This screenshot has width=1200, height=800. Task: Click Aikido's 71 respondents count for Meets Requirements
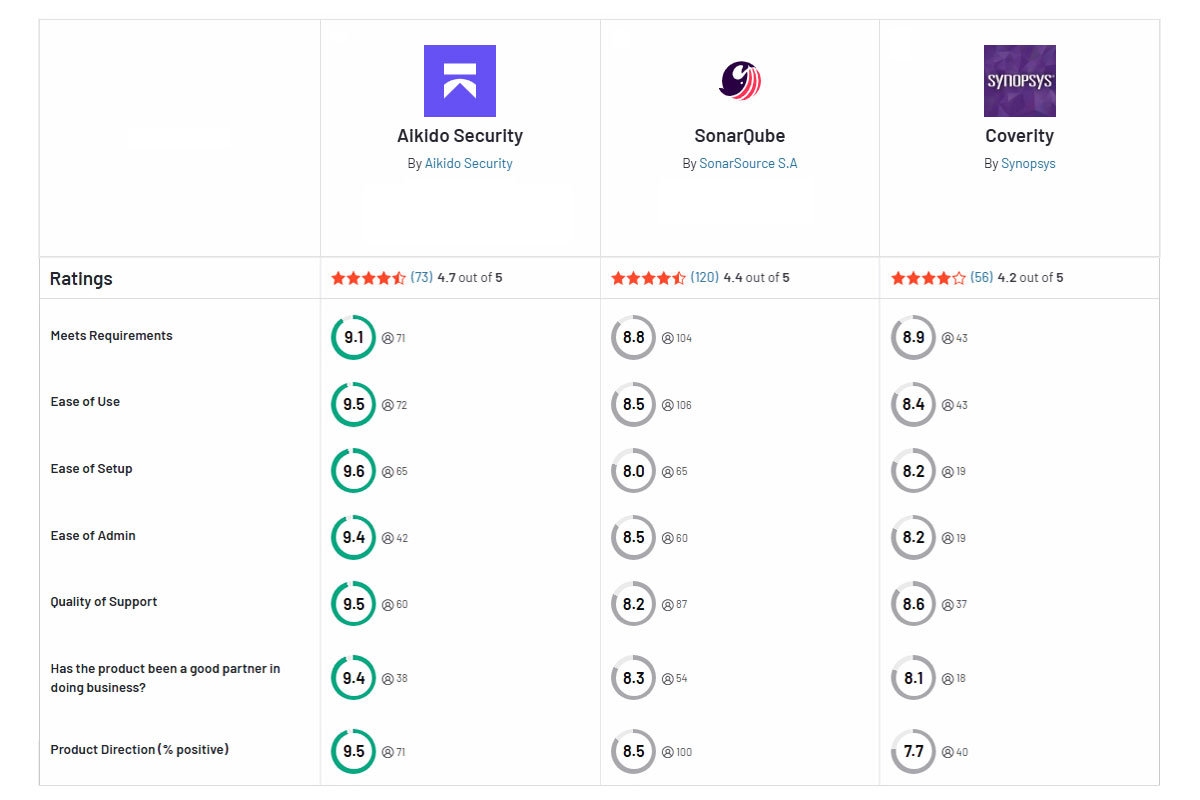(394, 338)
